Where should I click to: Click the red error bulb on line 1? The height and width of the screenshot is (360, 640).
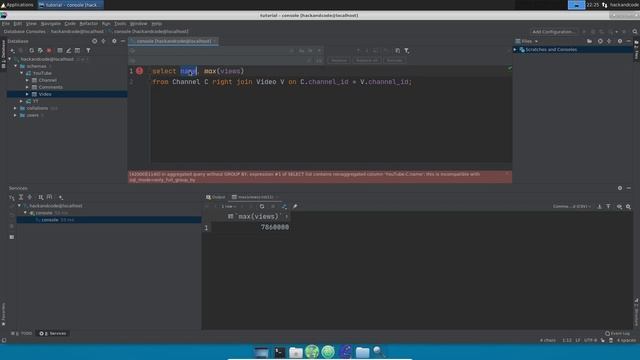pos(140,71)
